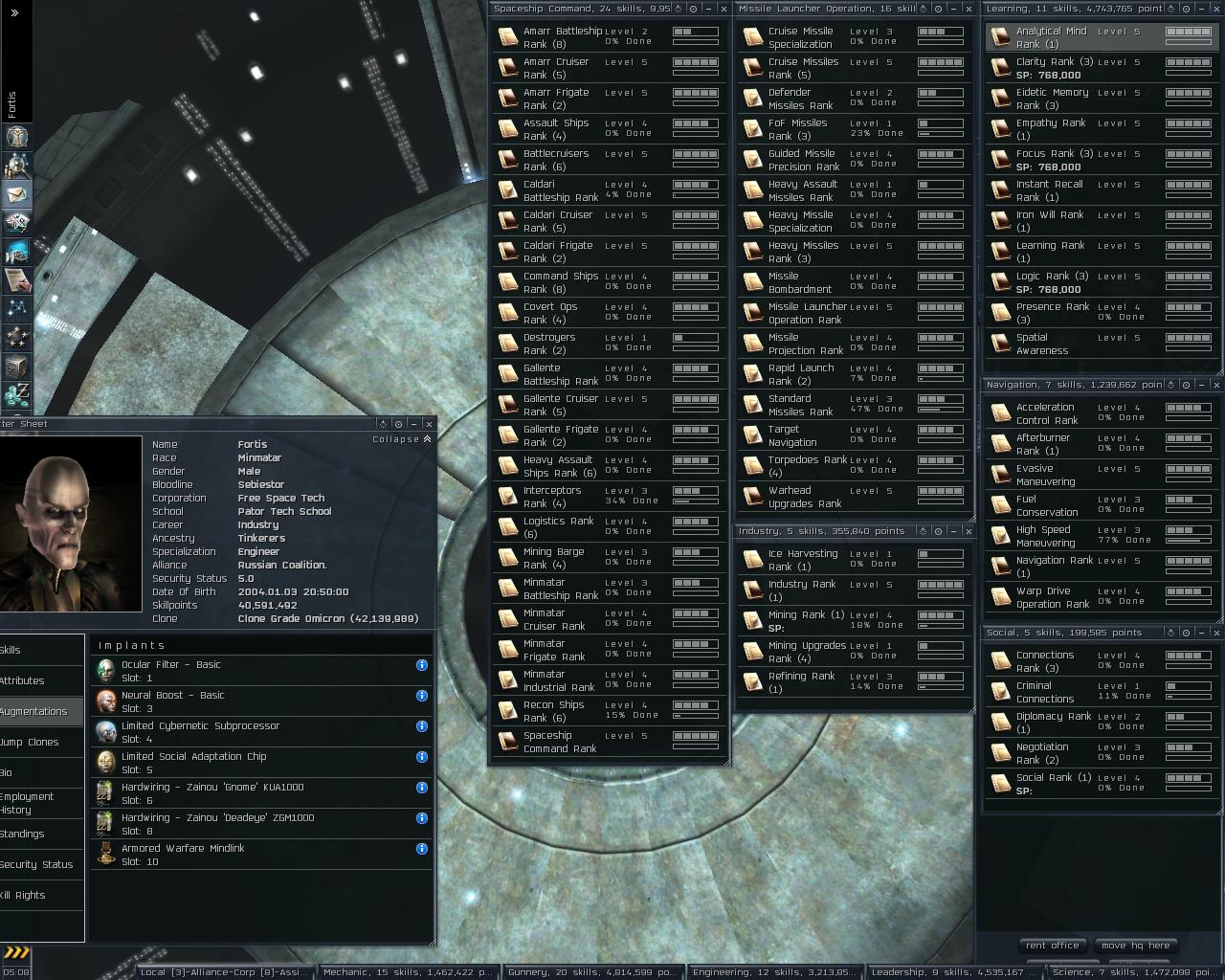Switch to the Attributes tab
The width and height of the screenshot is (1225, 980).
(42, 680)
